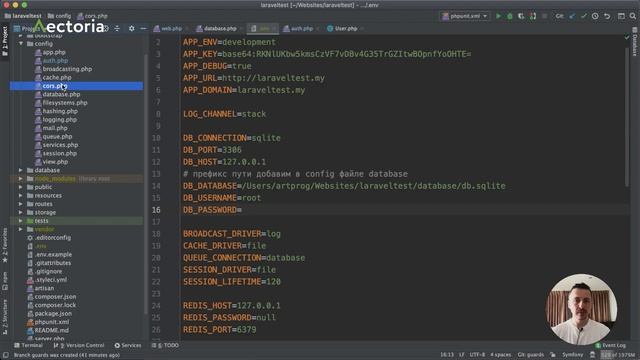Open the Version Control tool window
Screen dimensions: 640x360
point(79,345)
